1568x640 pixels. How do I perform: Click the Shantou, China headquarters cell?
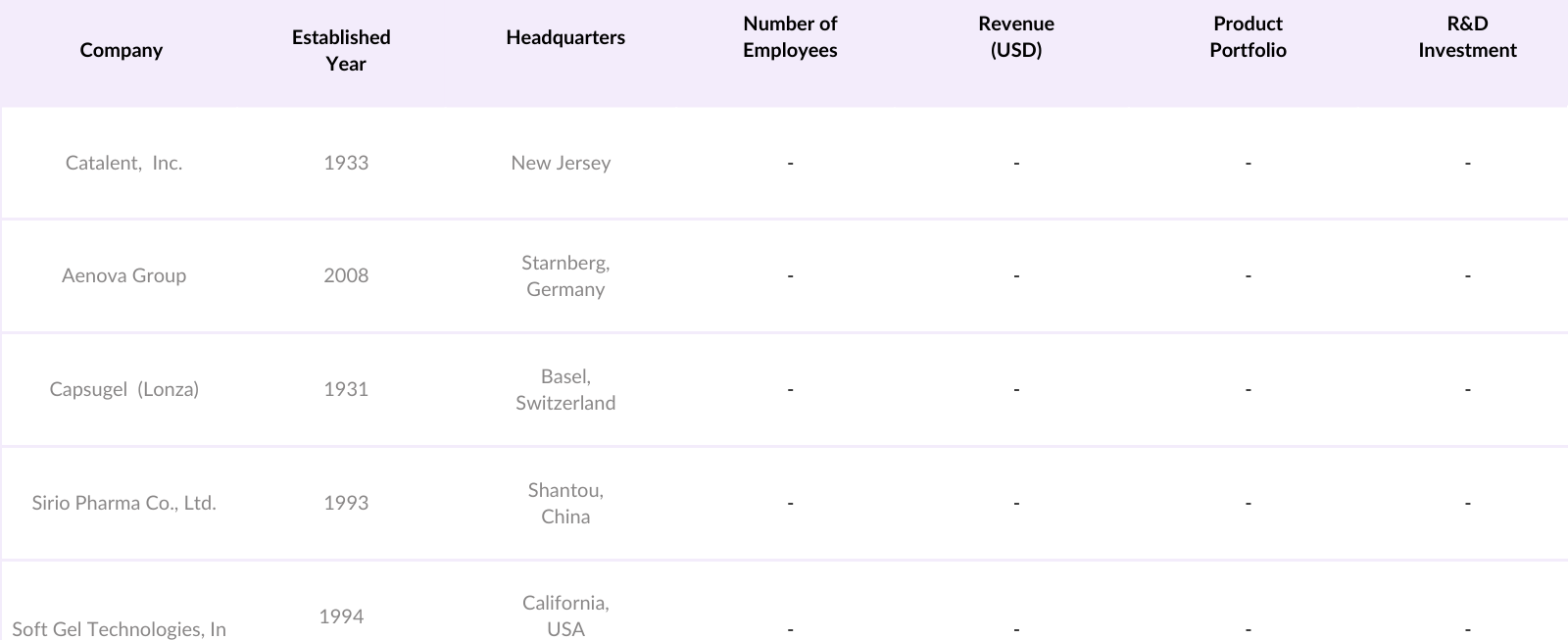click(x=565, y=503)
